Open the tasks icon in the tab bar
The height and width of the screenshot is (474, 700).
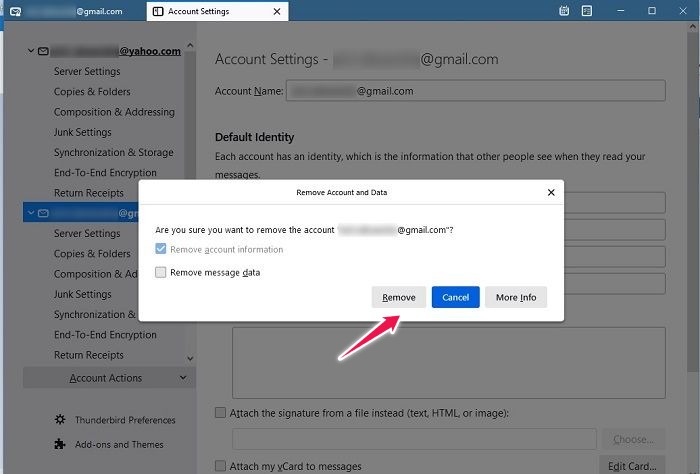[x=587, y=11]
